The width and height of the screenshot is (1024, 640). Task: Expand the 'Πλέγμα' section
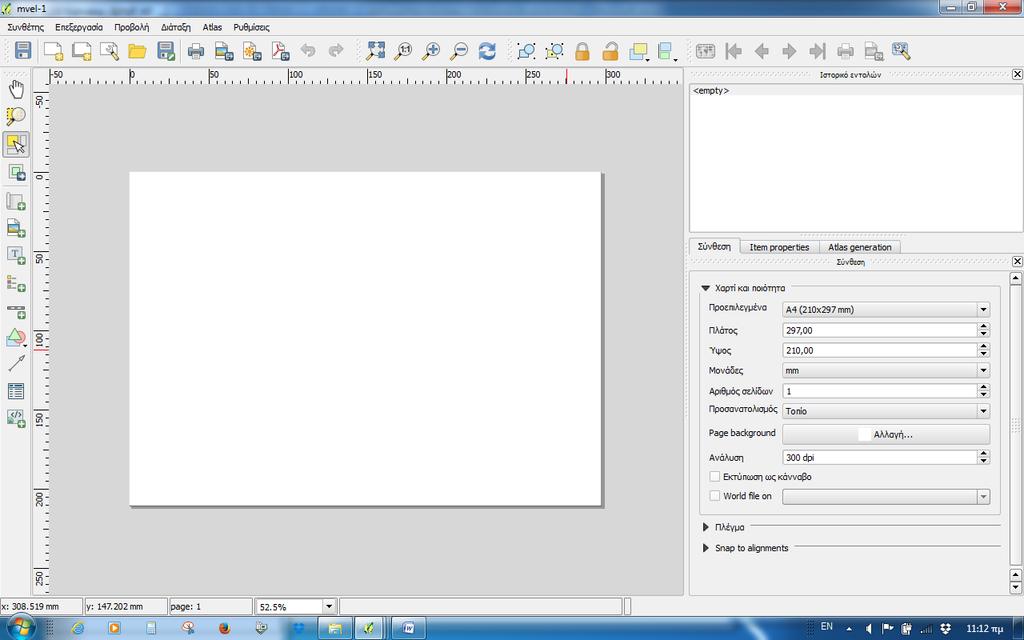pyautogui.click(x=705, y=527)
